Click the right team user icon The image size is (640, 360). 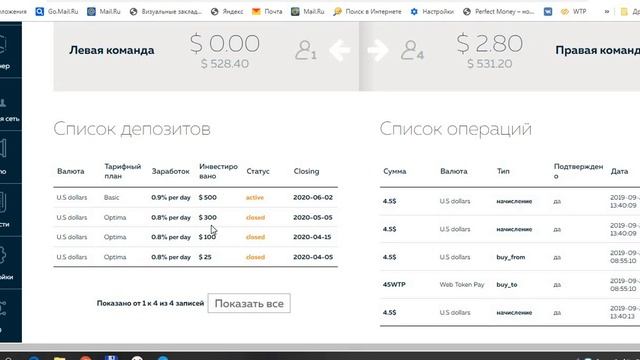pos(411,50)
